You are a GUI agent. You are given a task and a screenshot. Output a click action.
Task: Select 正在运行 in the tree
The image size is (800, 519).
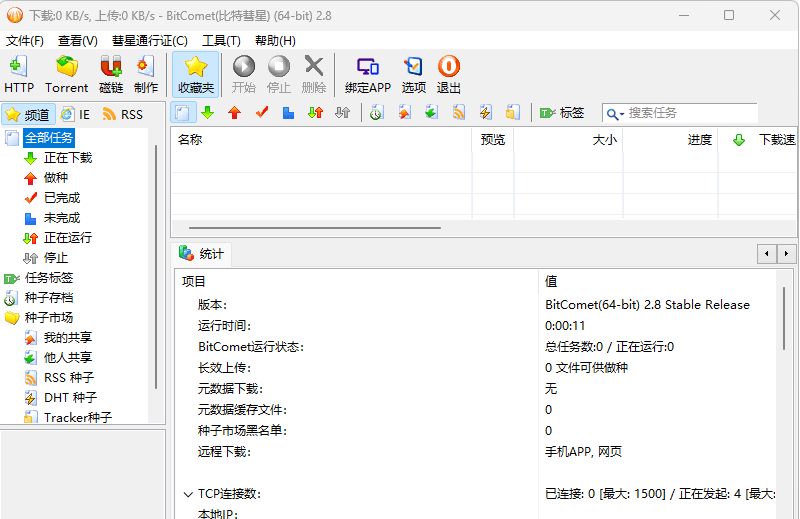tap(68, 238)
